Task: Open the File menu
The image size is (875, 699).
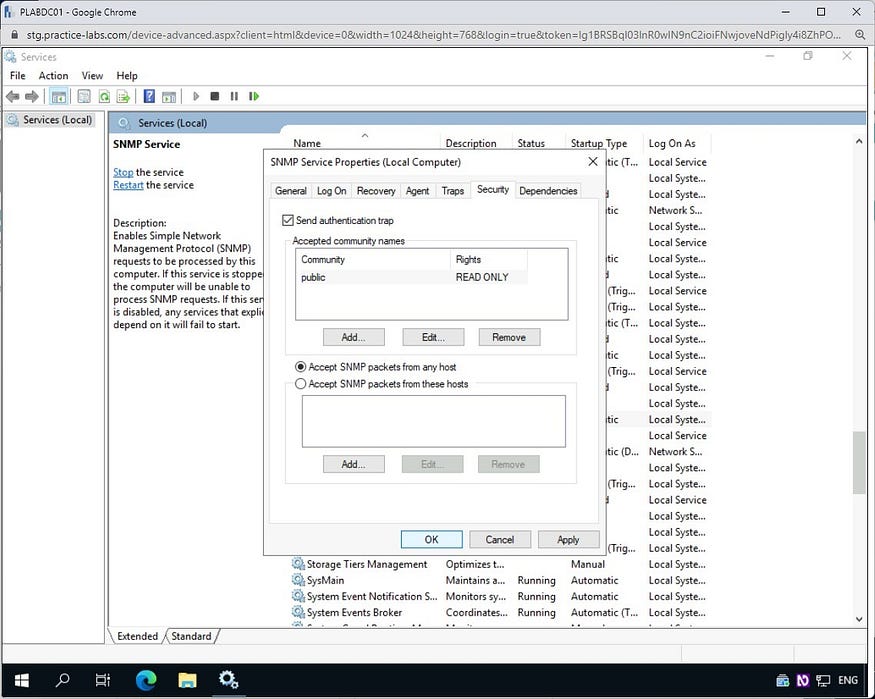Action: pyautogui.click(x=18, y=75)
